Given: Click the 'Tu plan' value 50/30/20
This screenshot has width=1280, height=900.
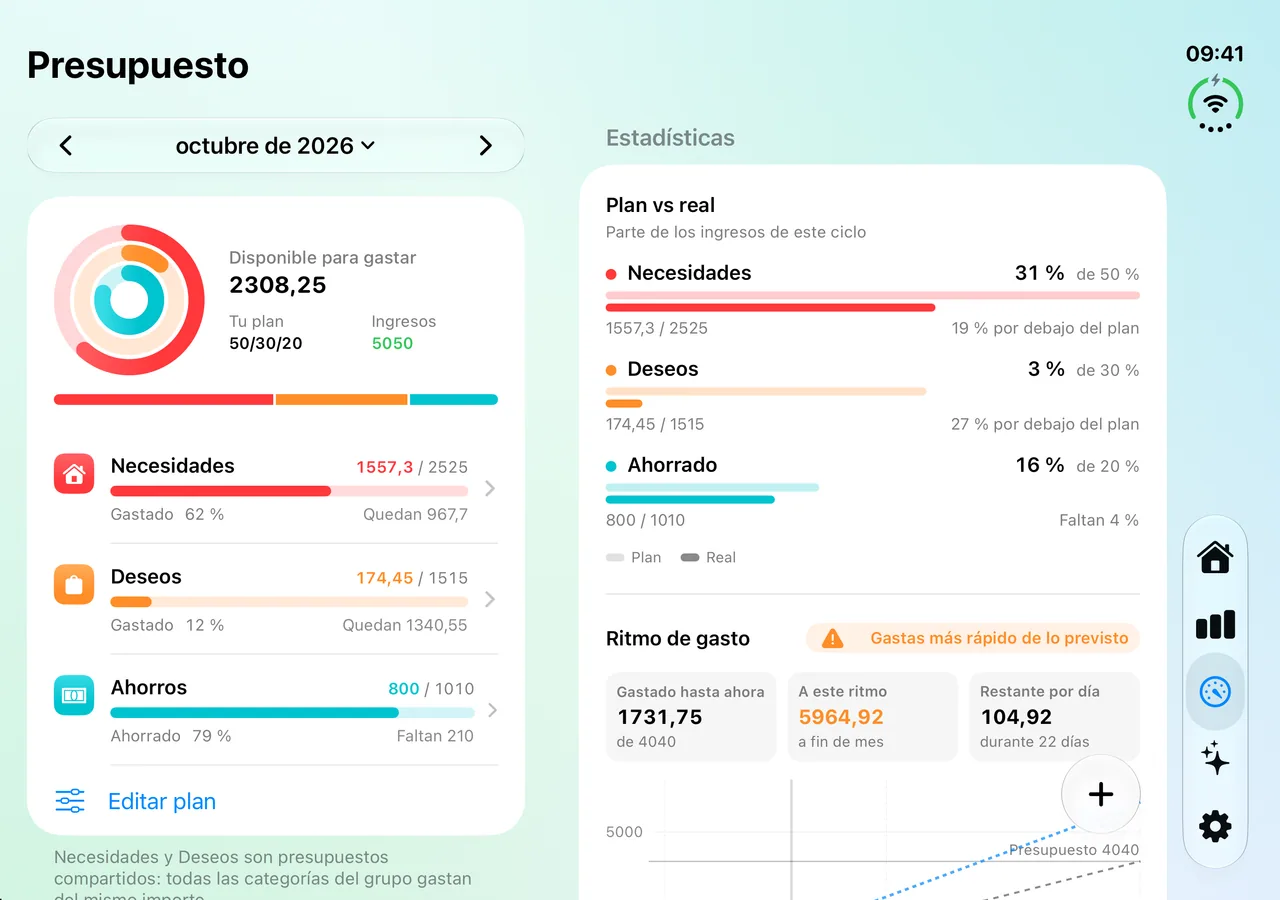Looking at the screenshot, I should (266, 343).
